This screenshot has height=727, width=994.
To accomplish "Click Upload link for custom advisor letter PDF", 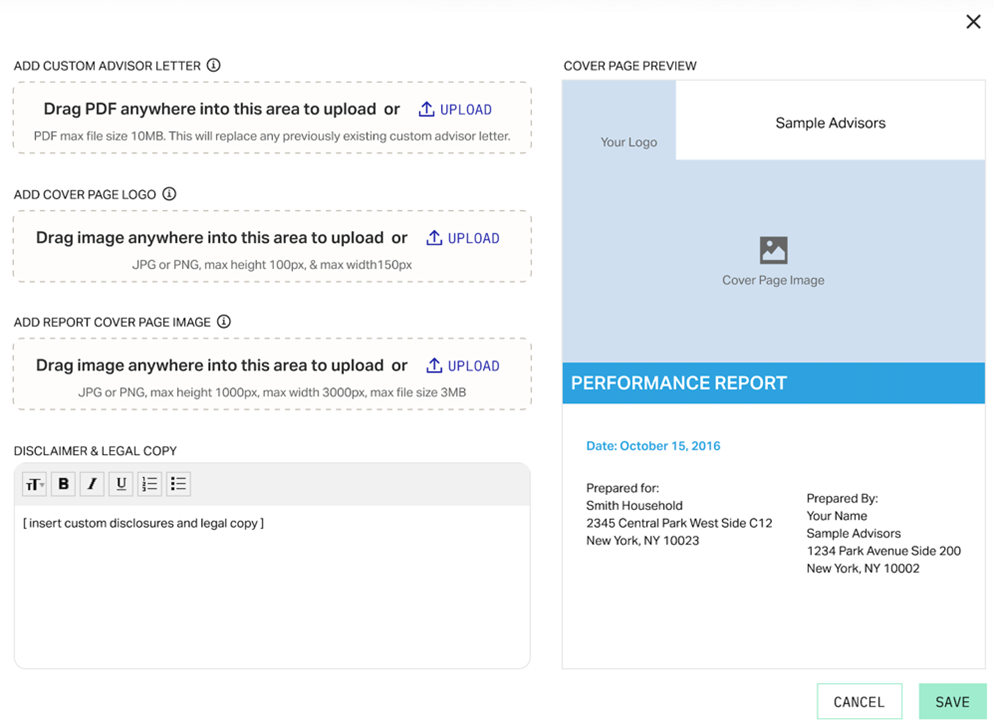I will pyautogui.click(x=456, y=110).
